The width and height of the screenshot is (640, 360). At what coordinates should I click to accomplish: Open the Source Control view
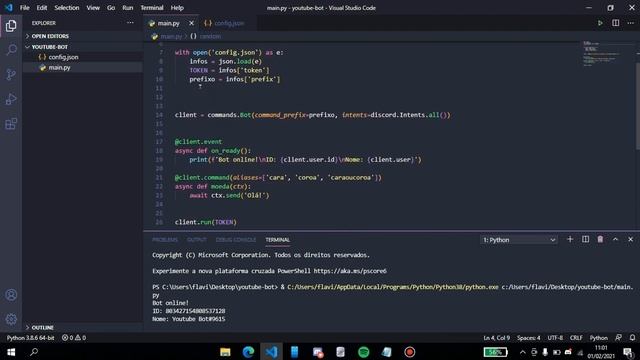(x=11, y=74)
